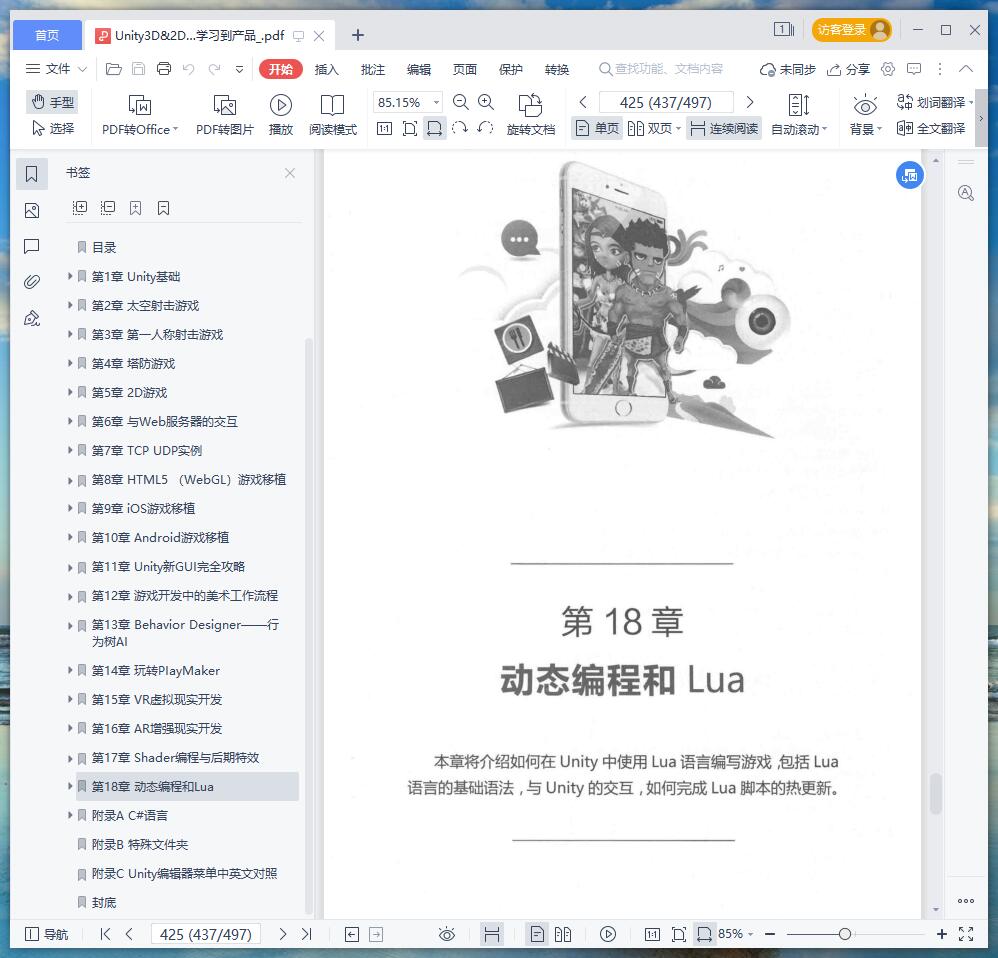
Task: Toggle single page layout in status bar
Action: coord(537,934)
